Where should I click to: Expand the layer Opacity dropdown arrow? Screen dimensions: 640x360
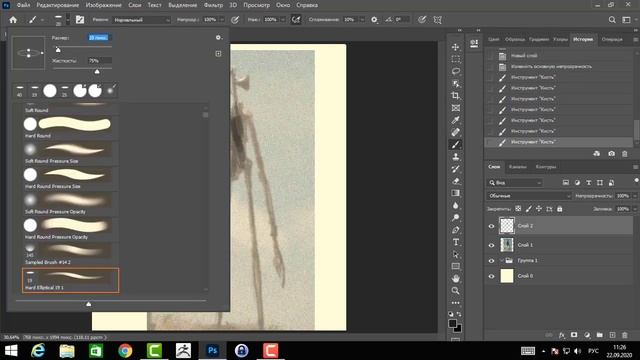click(635, 196)
